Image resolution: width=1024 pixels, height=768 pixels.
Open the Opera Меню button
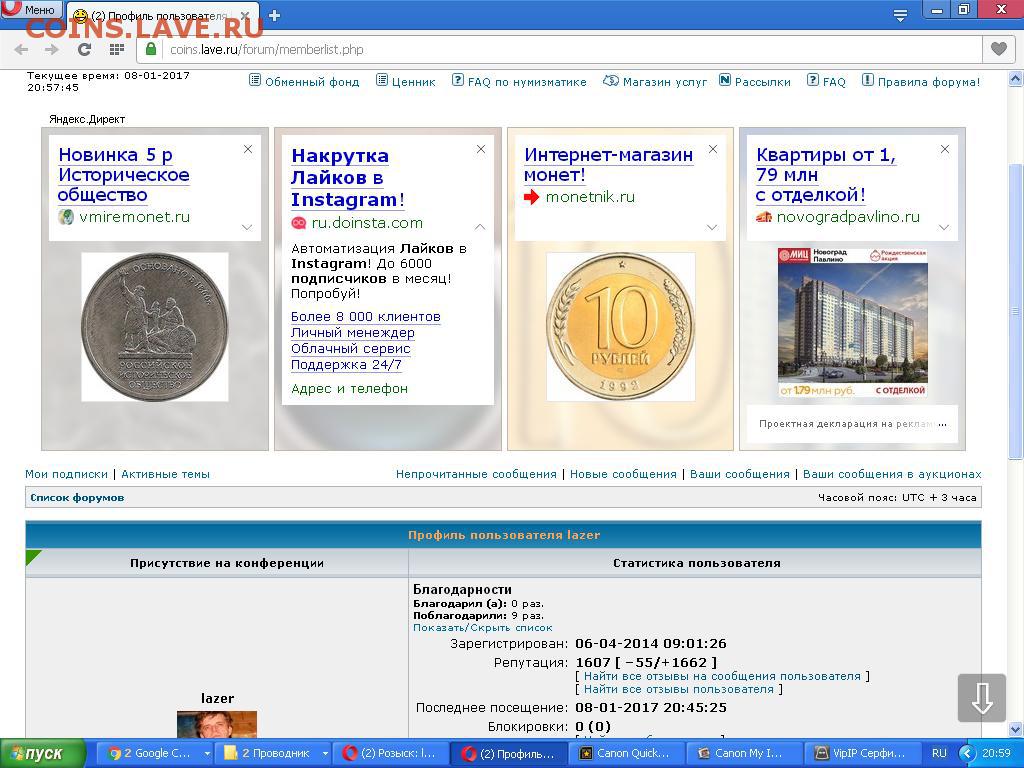[x=31, y=9]
